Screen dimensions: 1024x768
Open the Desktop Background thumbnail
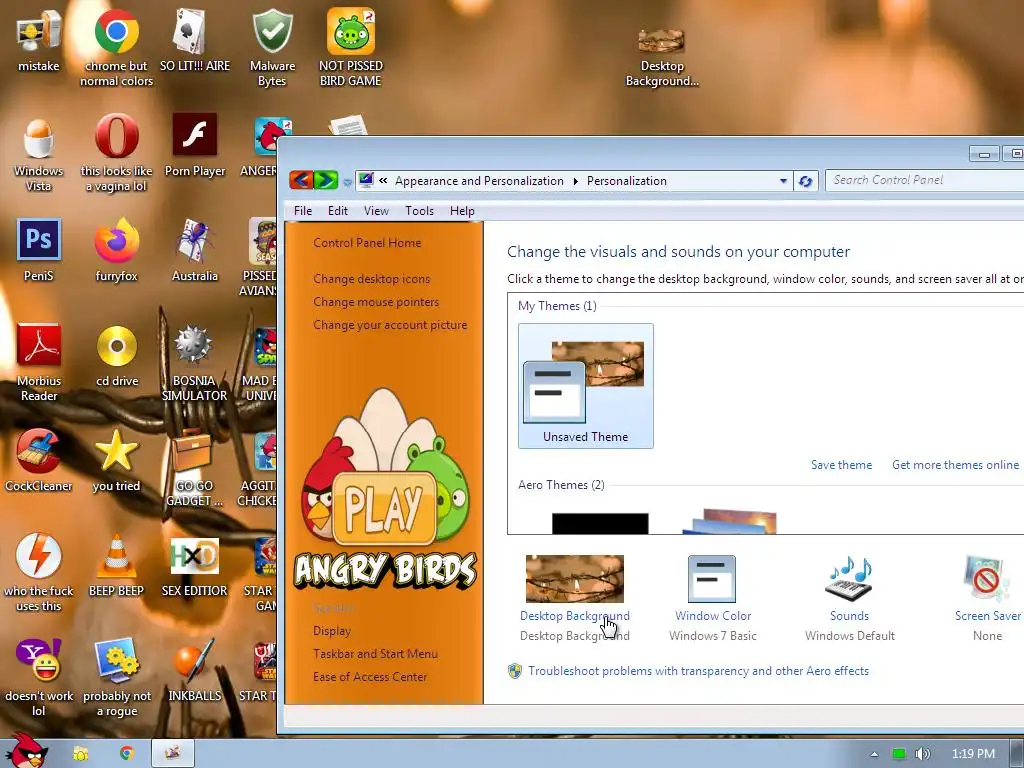[x=575, y=579]
